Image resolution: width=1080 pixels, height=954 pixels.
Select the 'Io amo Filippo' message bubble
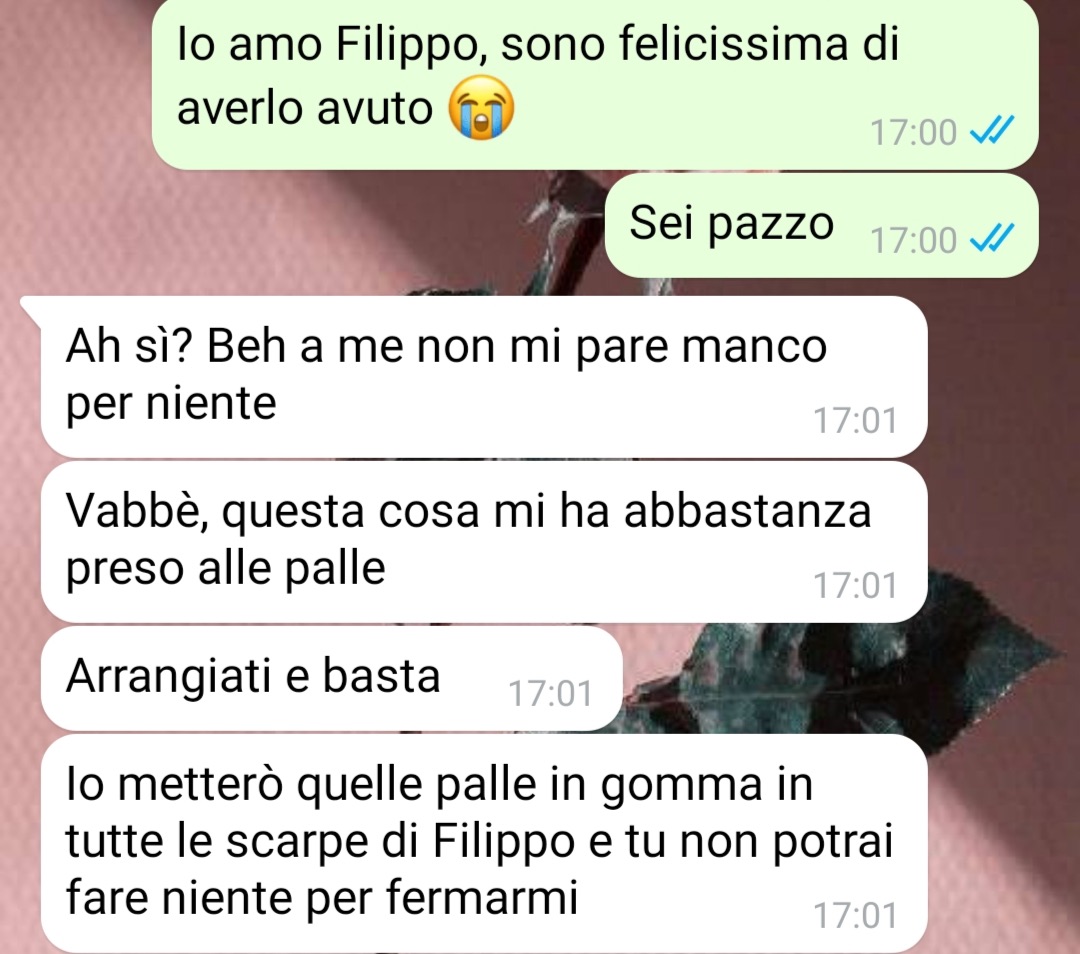tap(595, 83)
